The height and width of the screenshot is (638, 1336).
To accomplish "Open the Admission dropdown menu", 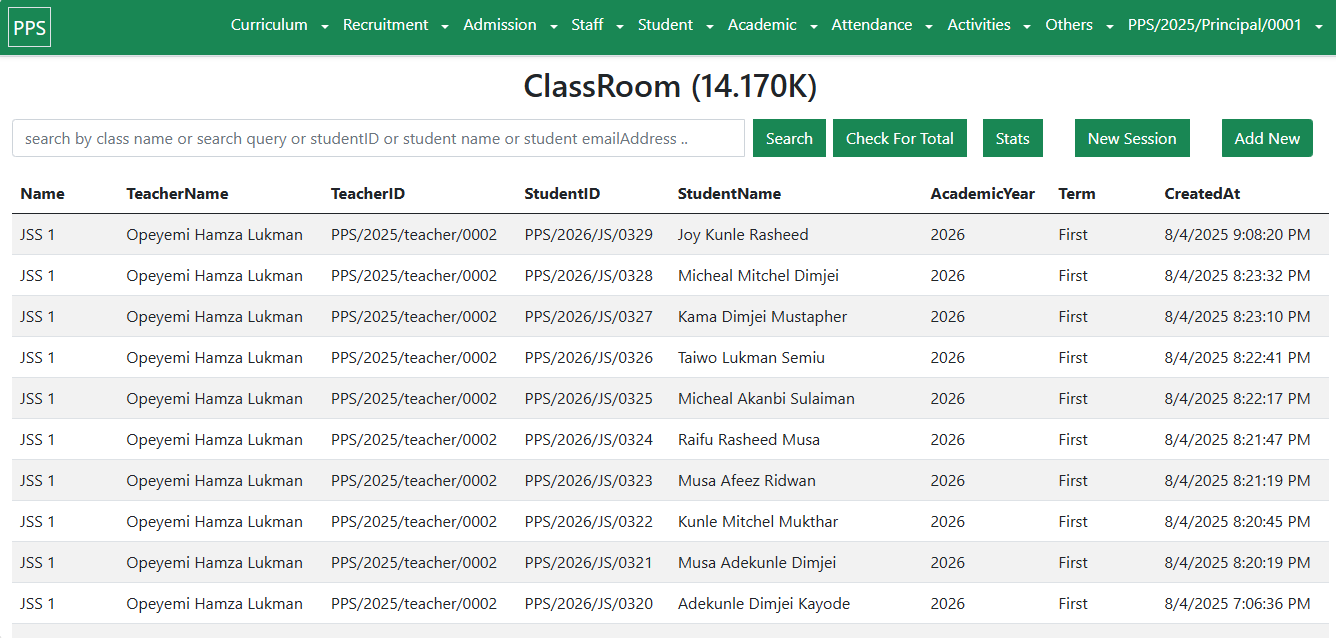I will coord(510,25).
